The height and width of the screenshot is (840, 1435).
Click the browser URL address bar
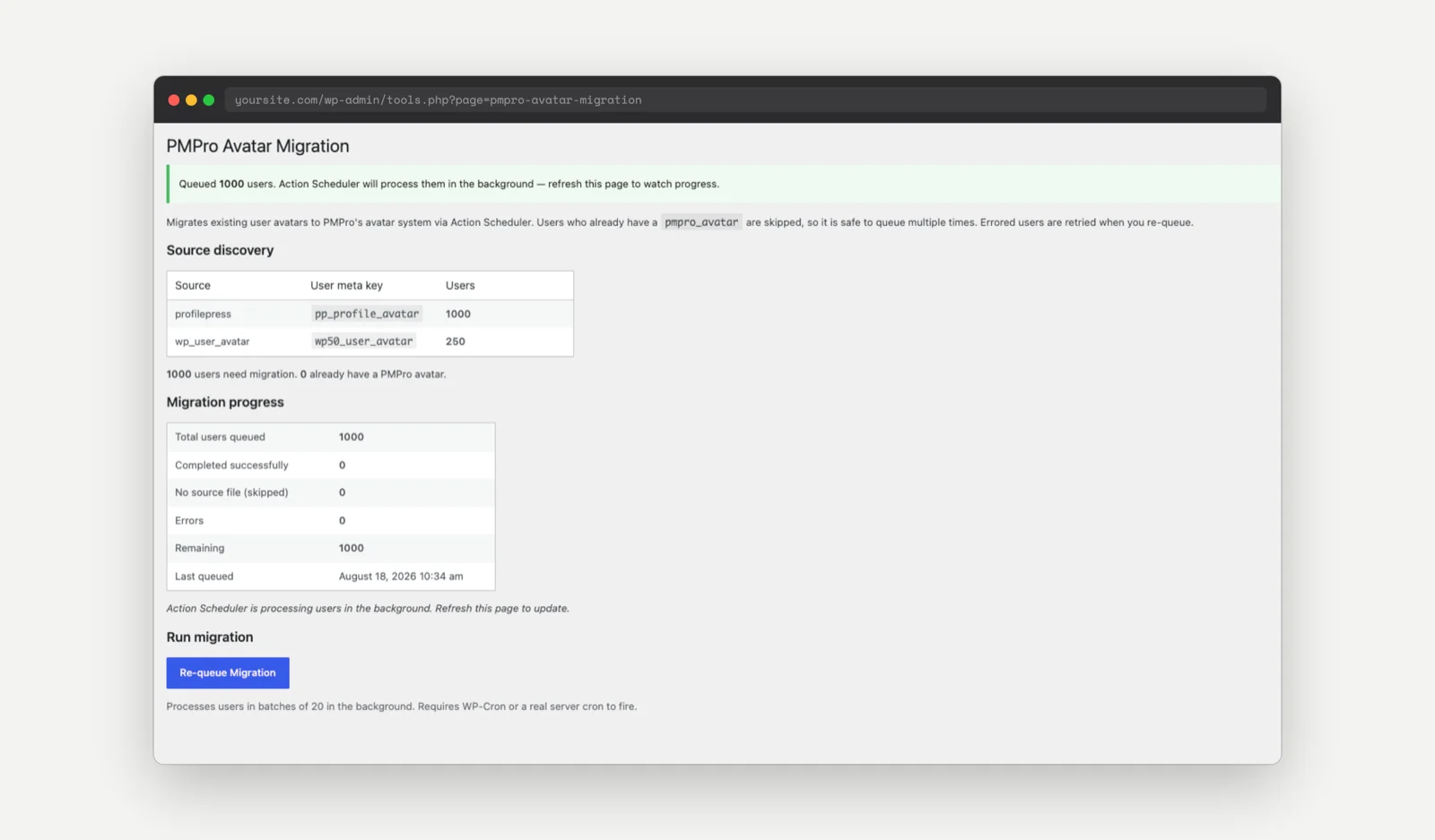[745, 100]
